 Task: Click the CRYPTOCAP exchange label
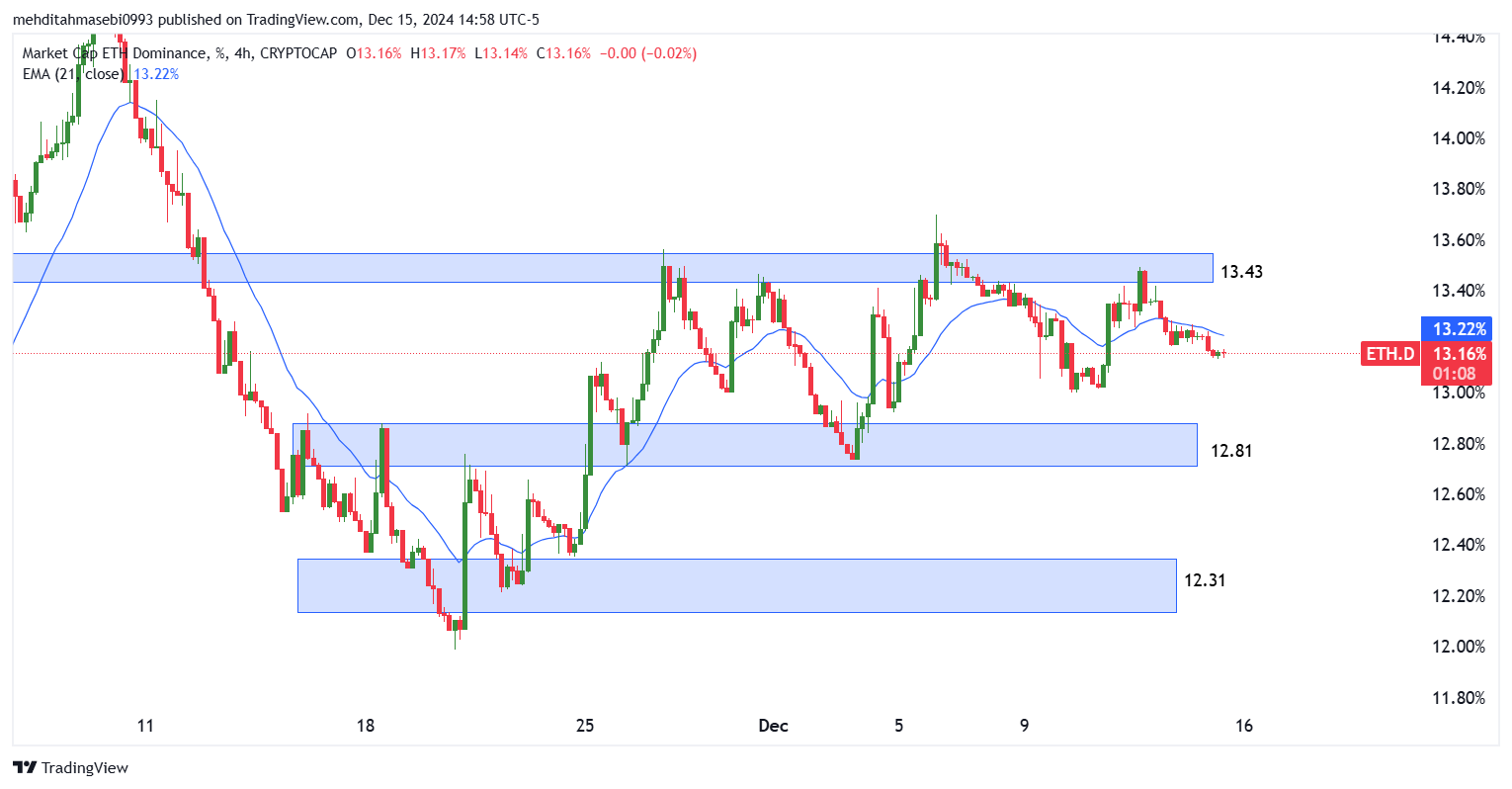coord(298,53)
